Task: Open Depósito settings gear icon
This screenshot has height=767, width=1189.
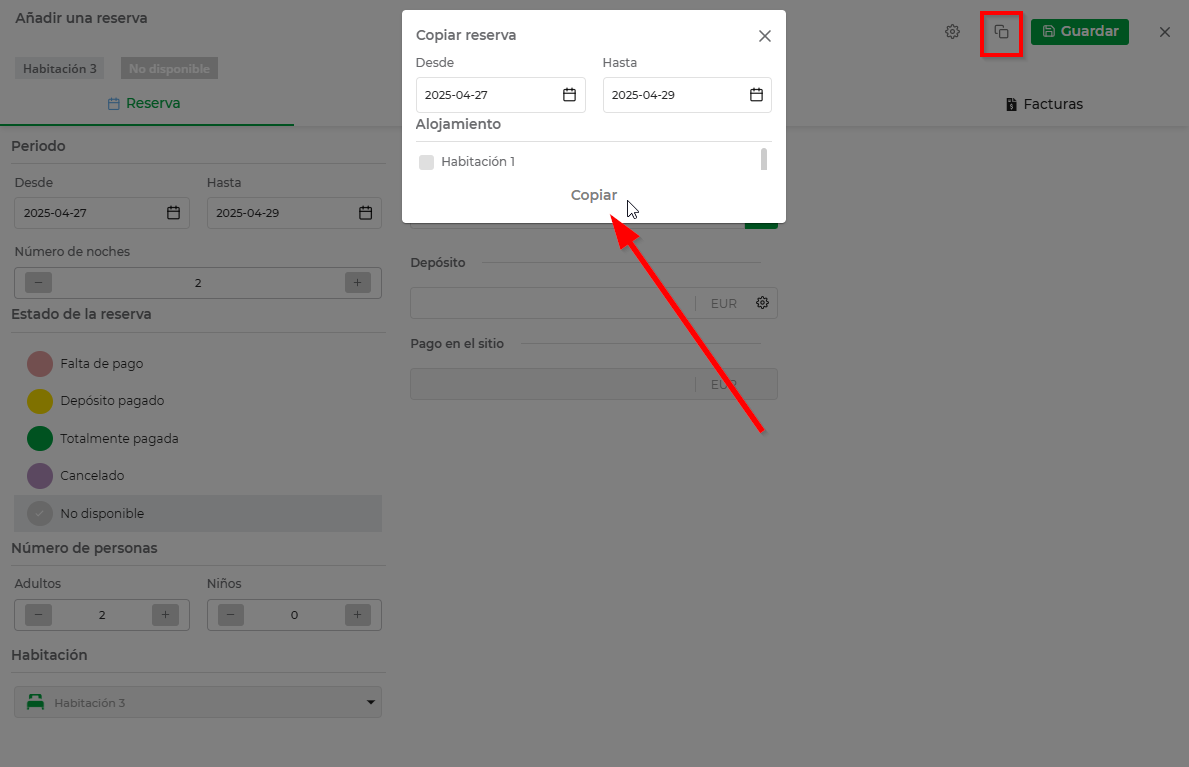Action: pyautogui.click(x=763, y=303)
